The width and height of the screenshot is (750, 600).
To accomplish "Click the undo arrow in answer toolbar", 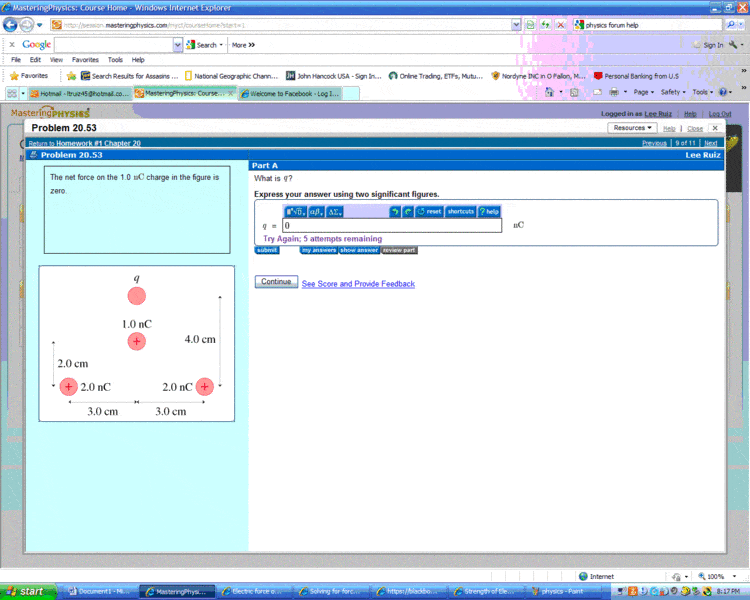I will pos(395,212).
